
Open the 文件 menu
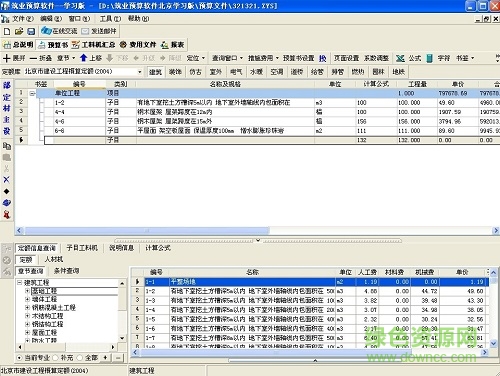coord(23,19)
